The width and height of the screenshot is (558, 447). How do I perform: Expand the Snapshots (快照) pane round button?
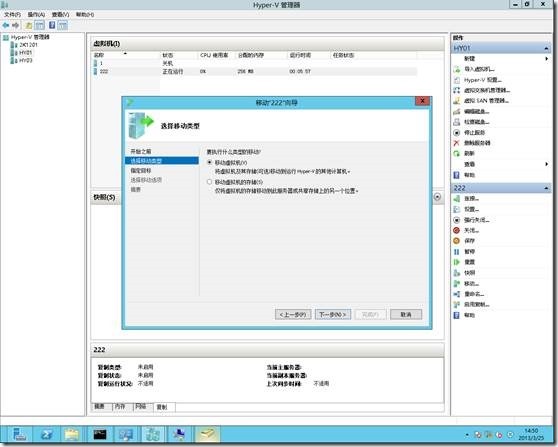coord(438,197)
